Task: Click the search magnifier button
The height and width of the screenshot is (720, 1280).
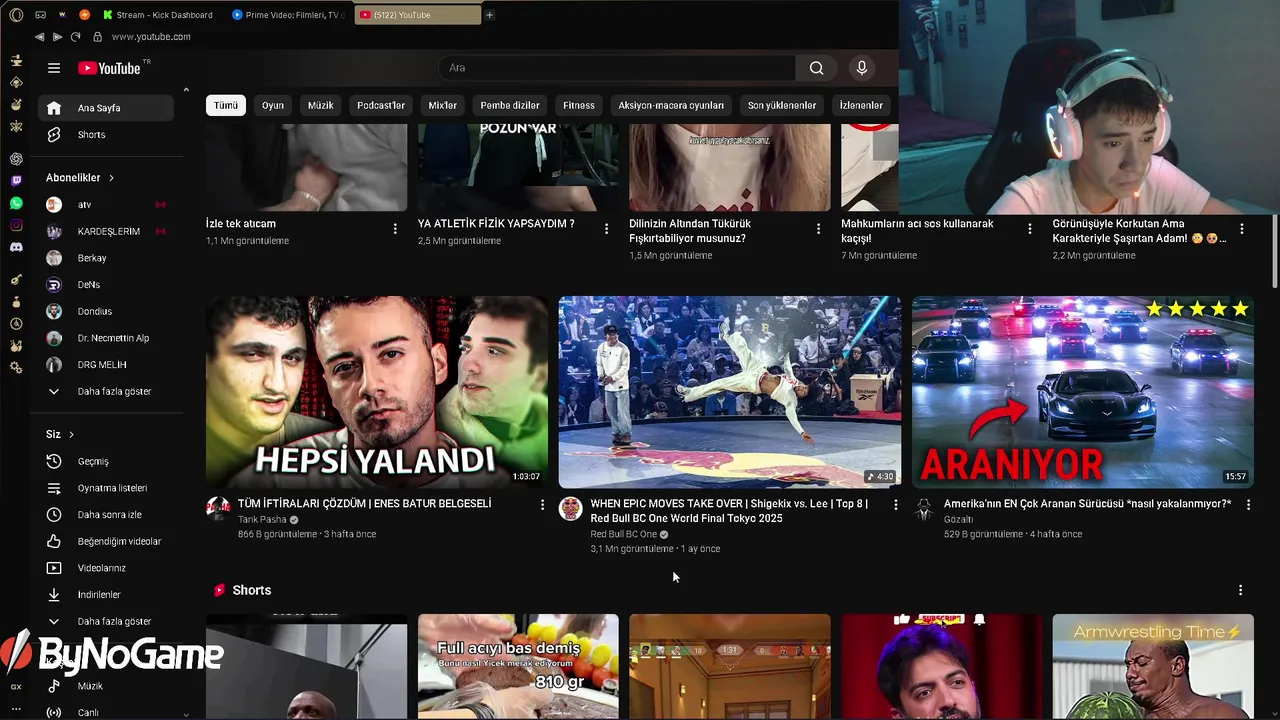Action: click(x=816, y=68)
